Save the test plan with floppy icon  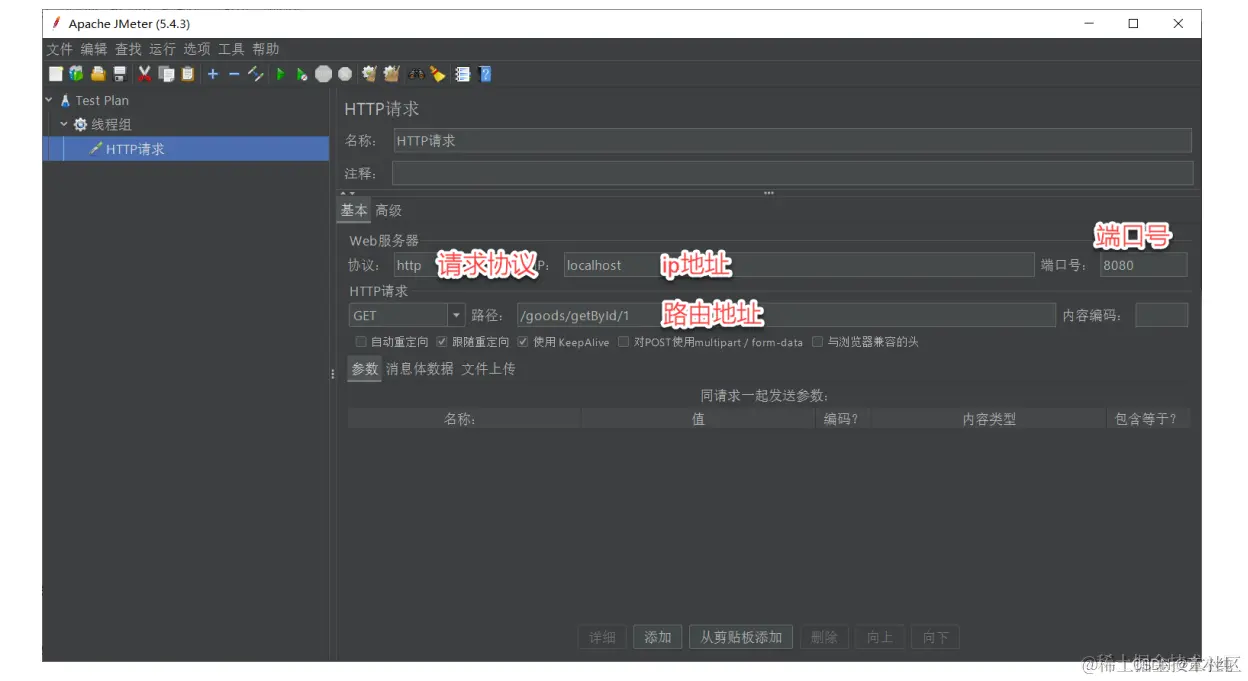(x=120, y=74)
